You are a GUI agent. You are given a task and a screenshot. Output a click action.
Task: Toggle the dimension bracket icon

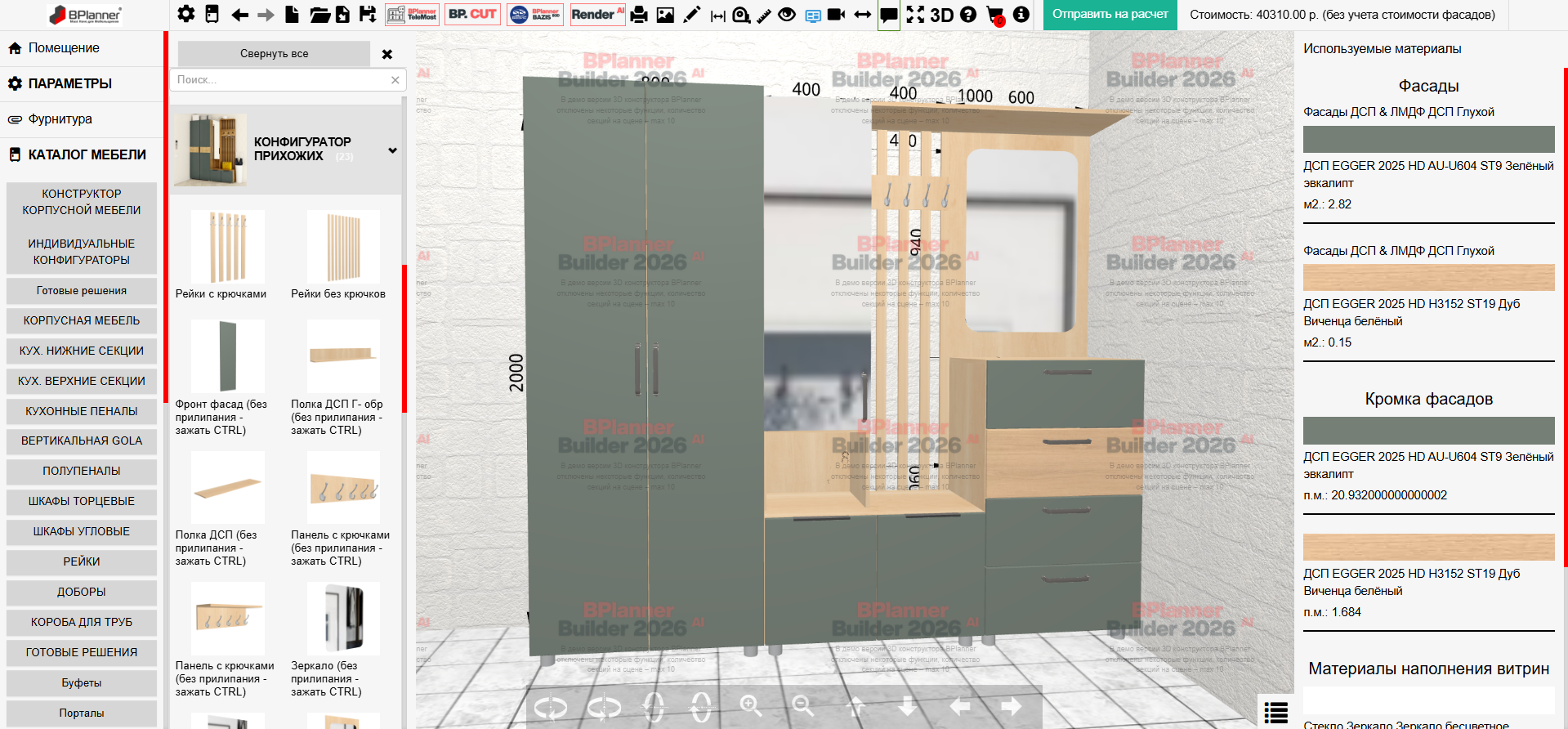tap(718, 16)
